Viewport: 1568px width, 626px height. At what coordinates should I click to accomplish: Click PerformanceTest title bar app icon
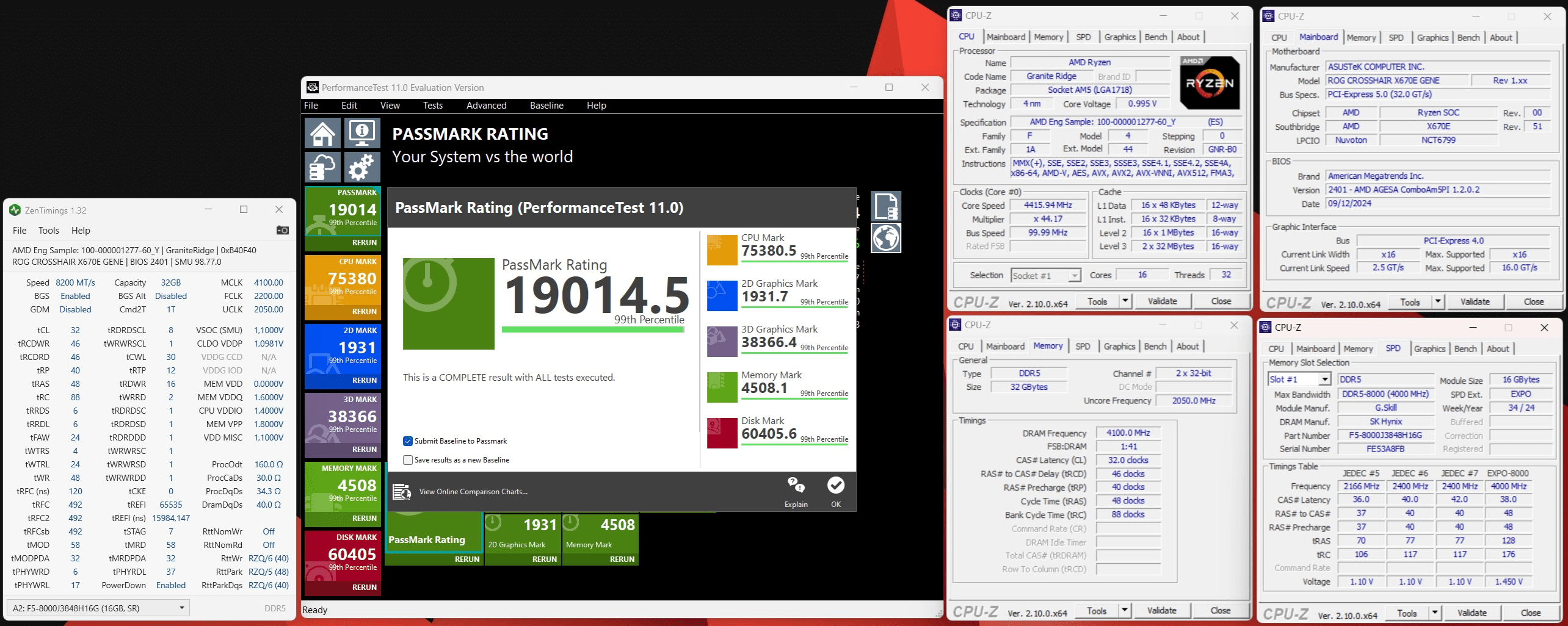click(313, 87)
